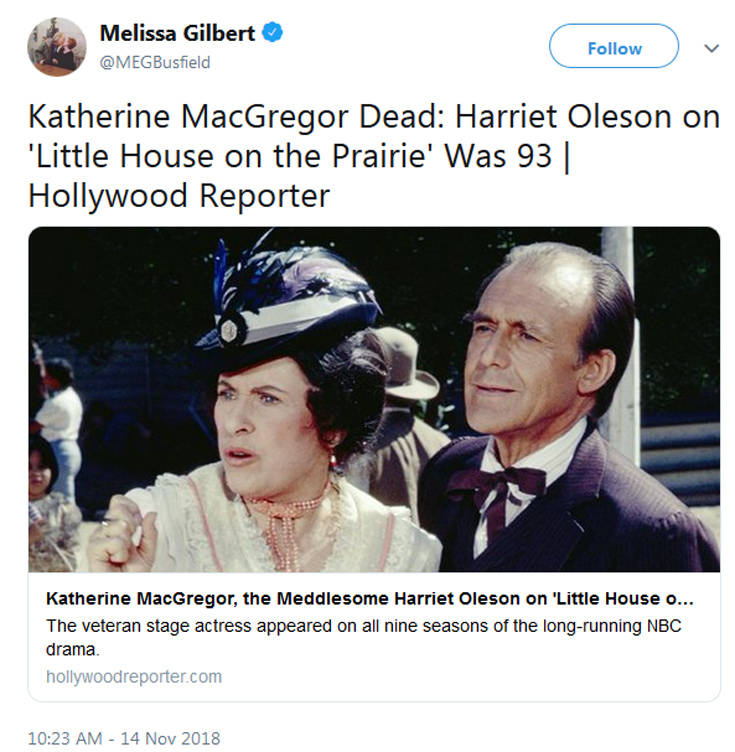Expand the tweet options chevron
This screenshot has width=735, height=752.
click(712, 47)
